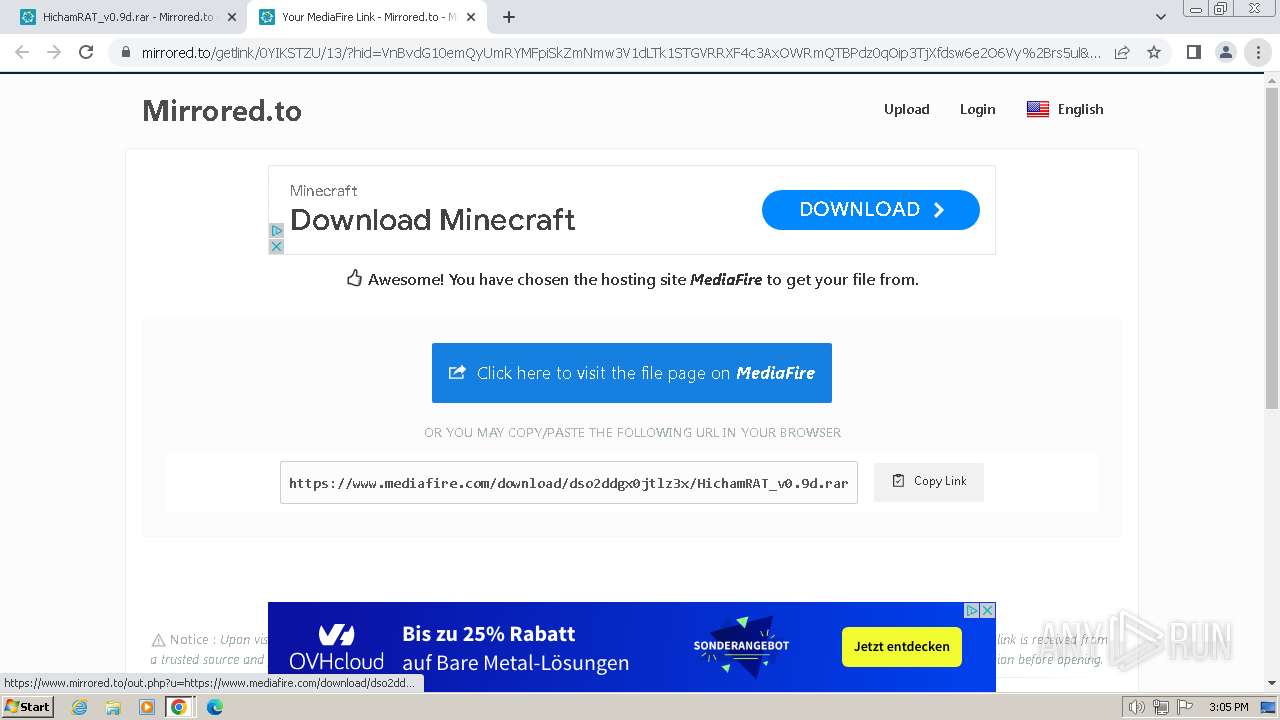Close the Minecraft ad banner

pyautogui.click(x=277, y=246)
